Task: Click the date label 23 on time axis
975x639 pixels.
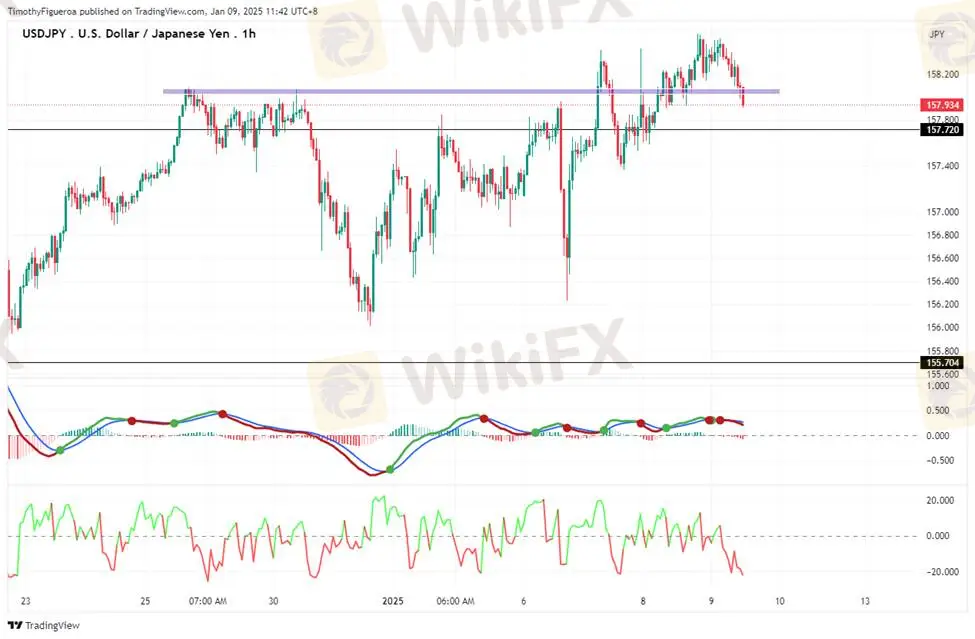Action: [x=25, y=601]
